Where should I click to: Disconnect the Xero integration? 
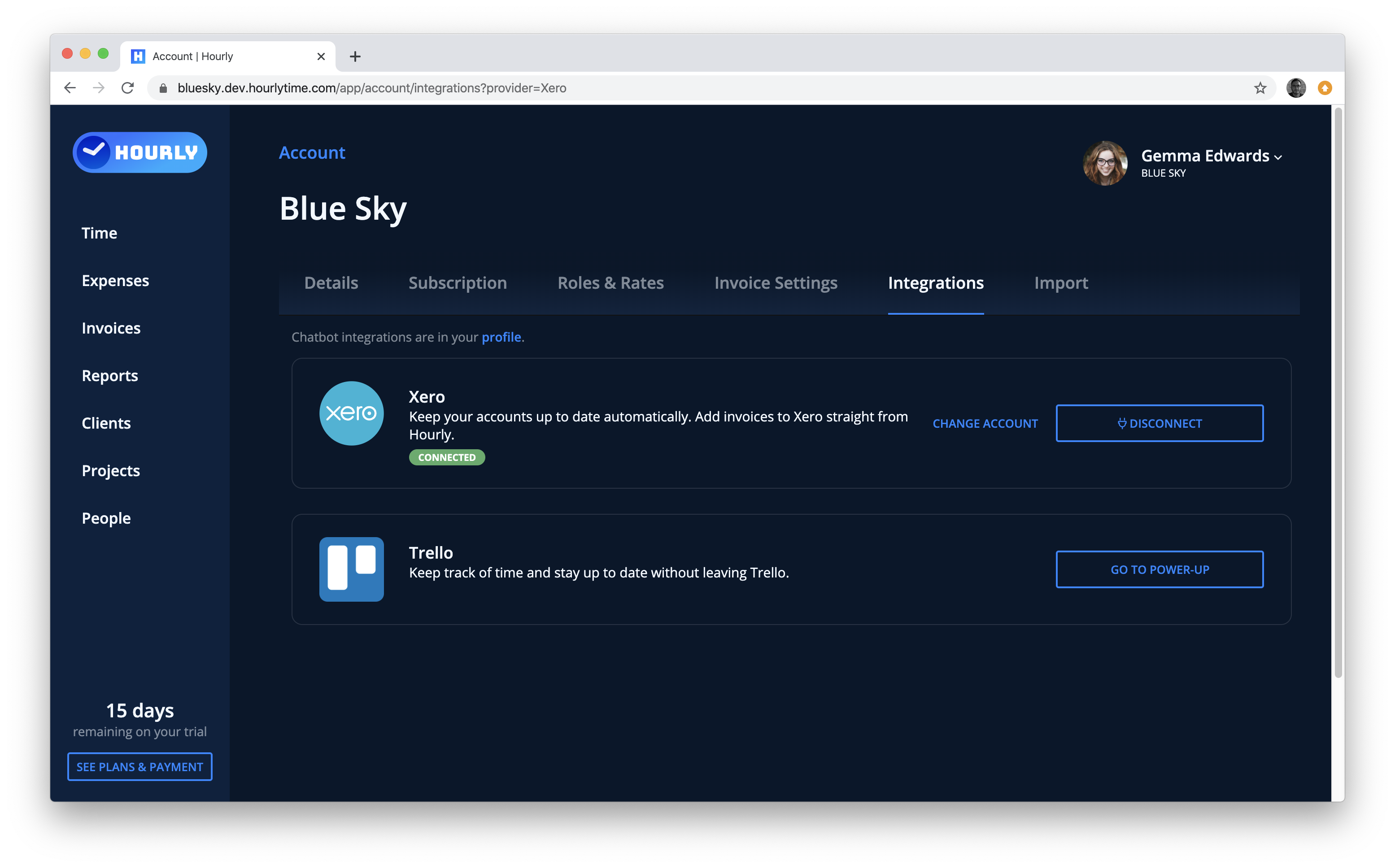[1159, 423]
